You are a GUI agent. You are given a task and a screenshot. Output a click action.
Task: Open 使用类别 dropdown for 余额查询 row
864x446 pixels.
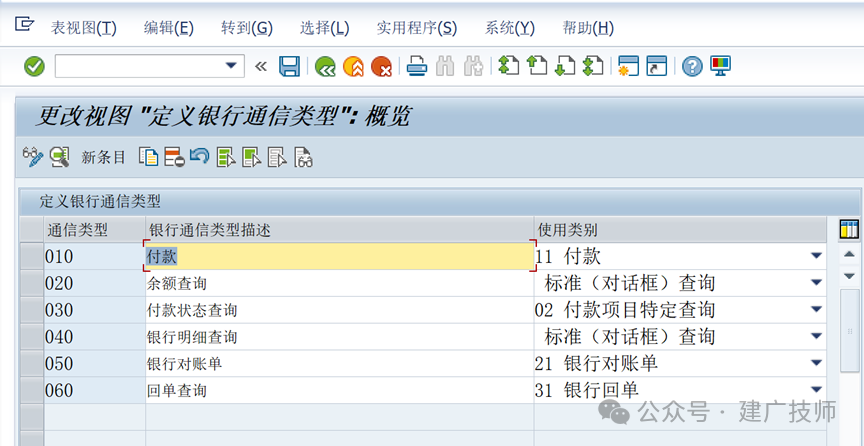816,283
